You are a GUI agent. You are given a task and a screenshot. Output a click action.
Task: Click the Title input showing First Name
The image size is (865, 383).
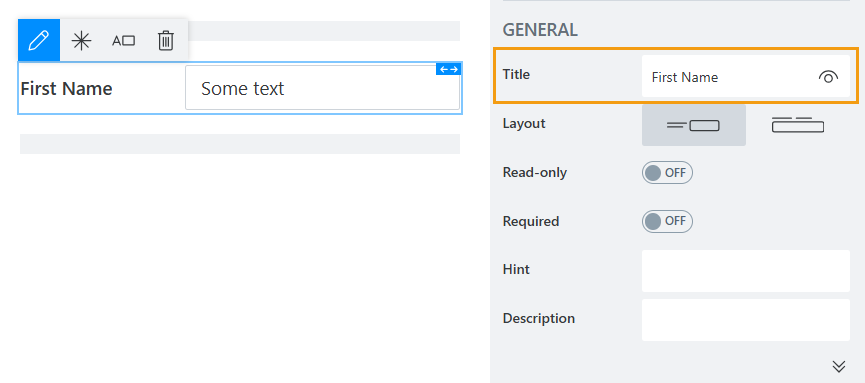(746, 77)
